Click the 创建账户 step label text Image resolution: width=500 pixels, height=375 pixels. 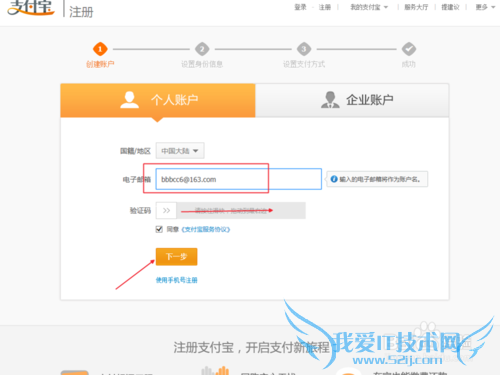[x=100, y=64]
